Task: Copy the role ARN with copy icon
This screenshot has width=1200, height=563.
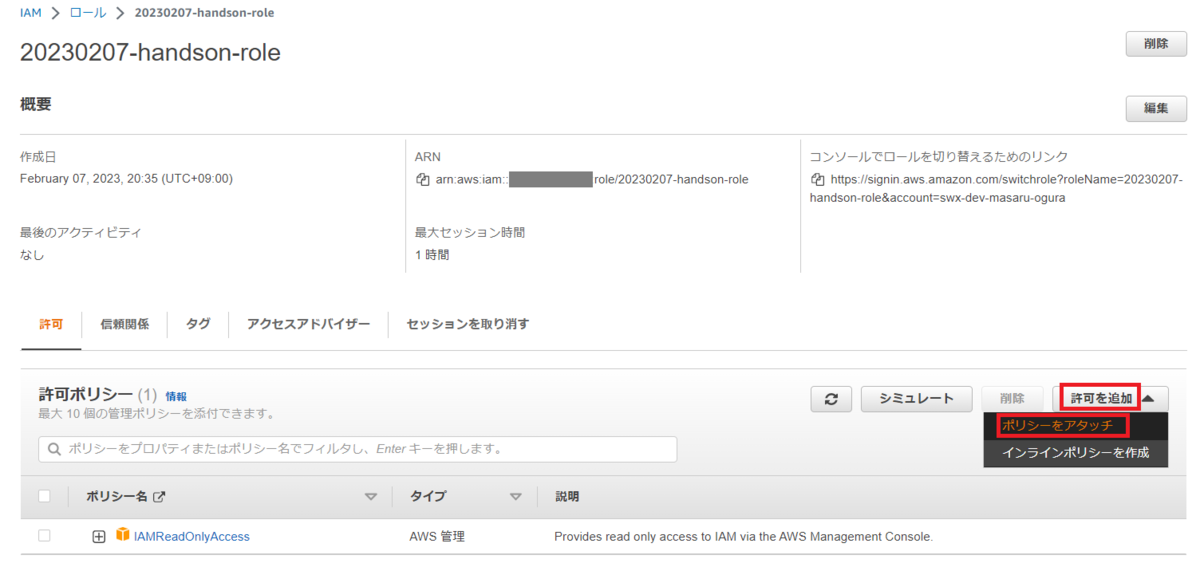Action: [x=423, y=180]
